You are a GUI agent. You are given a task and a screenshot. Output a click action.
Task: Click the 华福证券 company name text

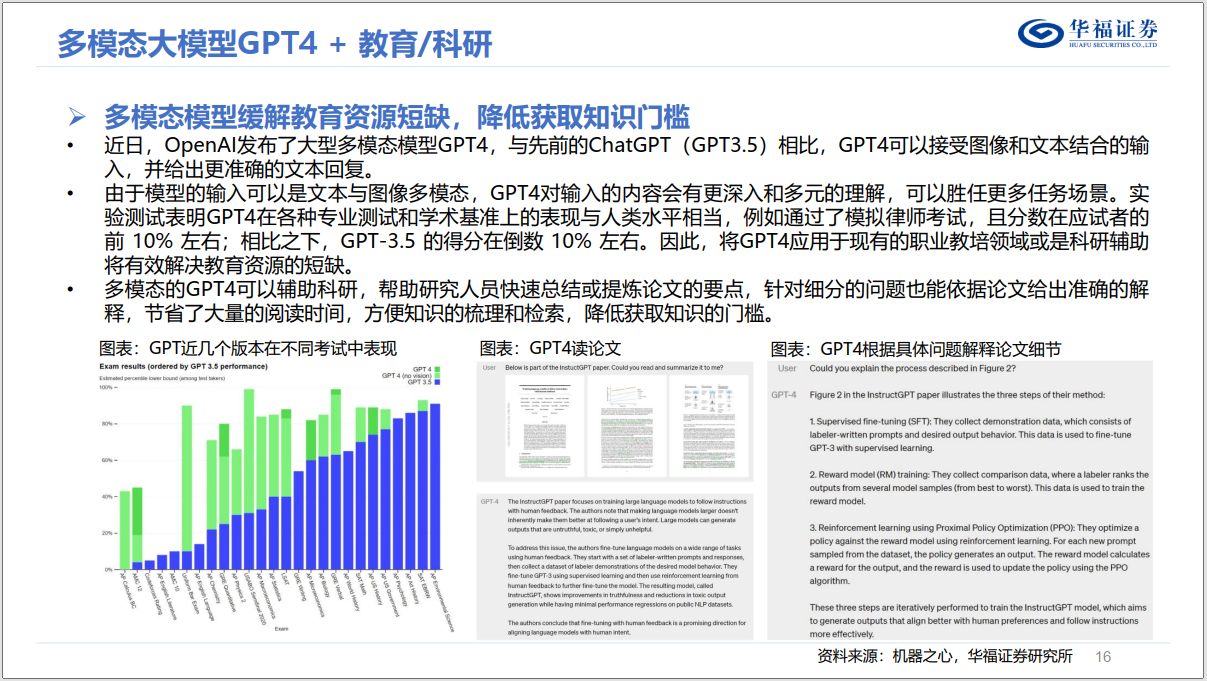[1113, 28]
